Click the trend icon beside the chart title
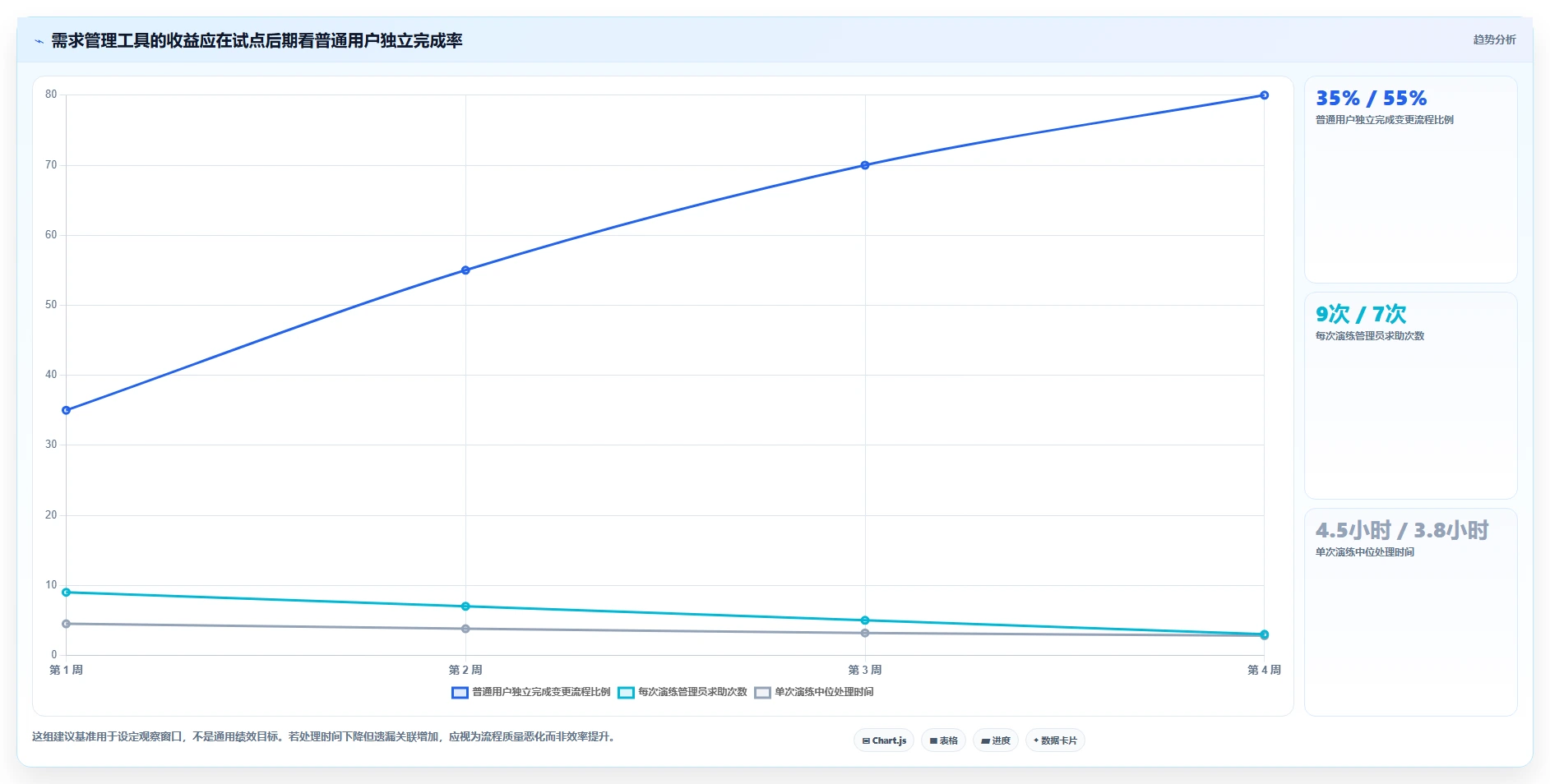 pyautogui.click(x=39, y=41)
